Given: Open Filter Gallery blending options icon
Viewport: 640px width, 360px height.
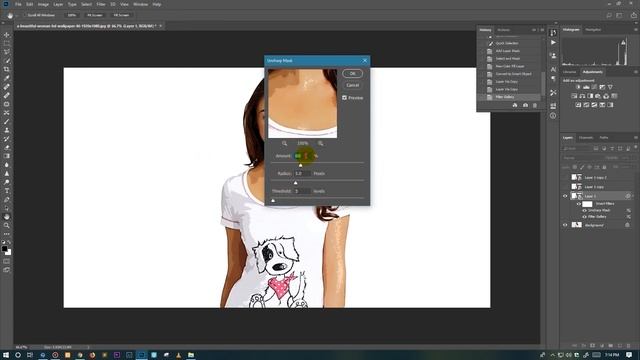Looking at the screenshot, I should pyautogui.click(x=629, y=217).
